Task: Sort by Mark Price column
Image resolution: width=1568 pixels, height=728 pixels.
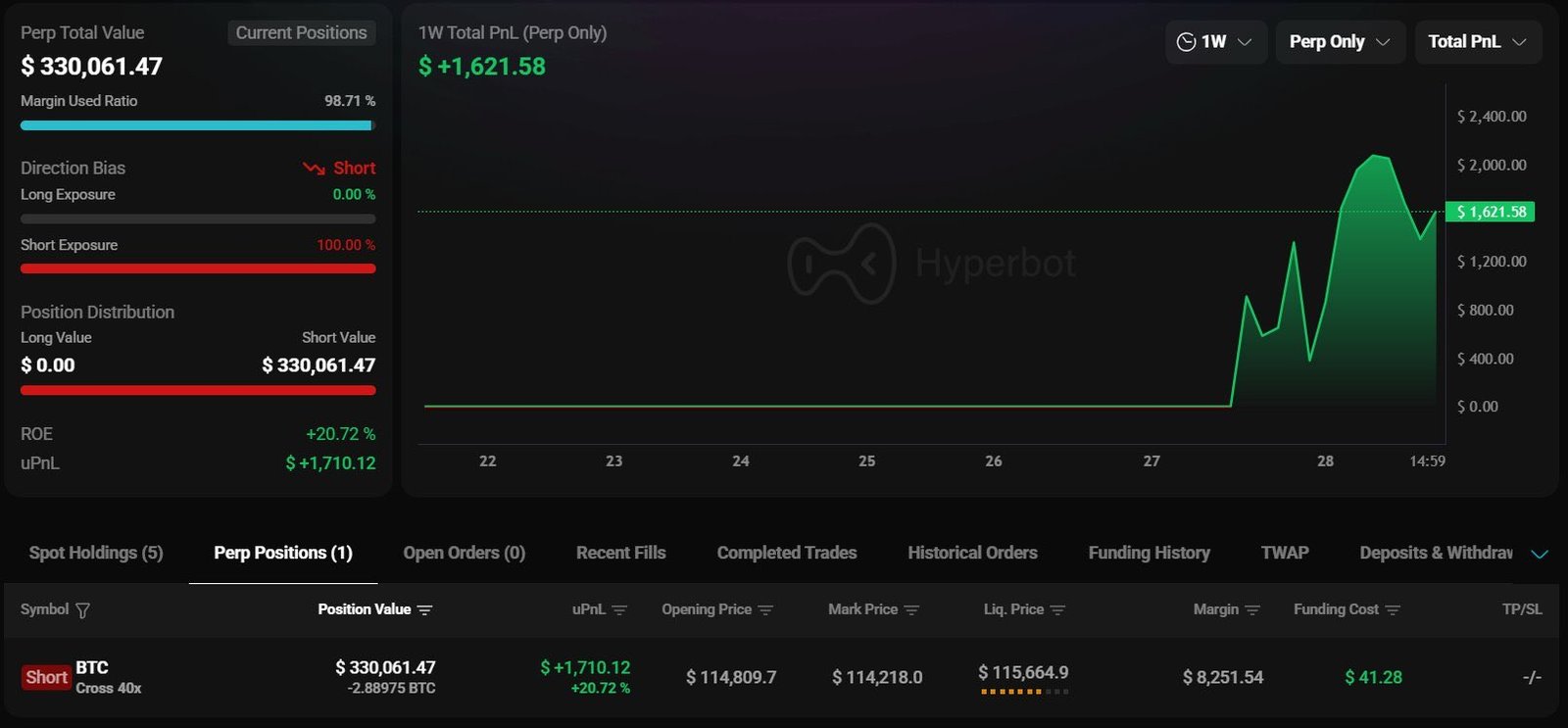Action: [x=912, y=609]
